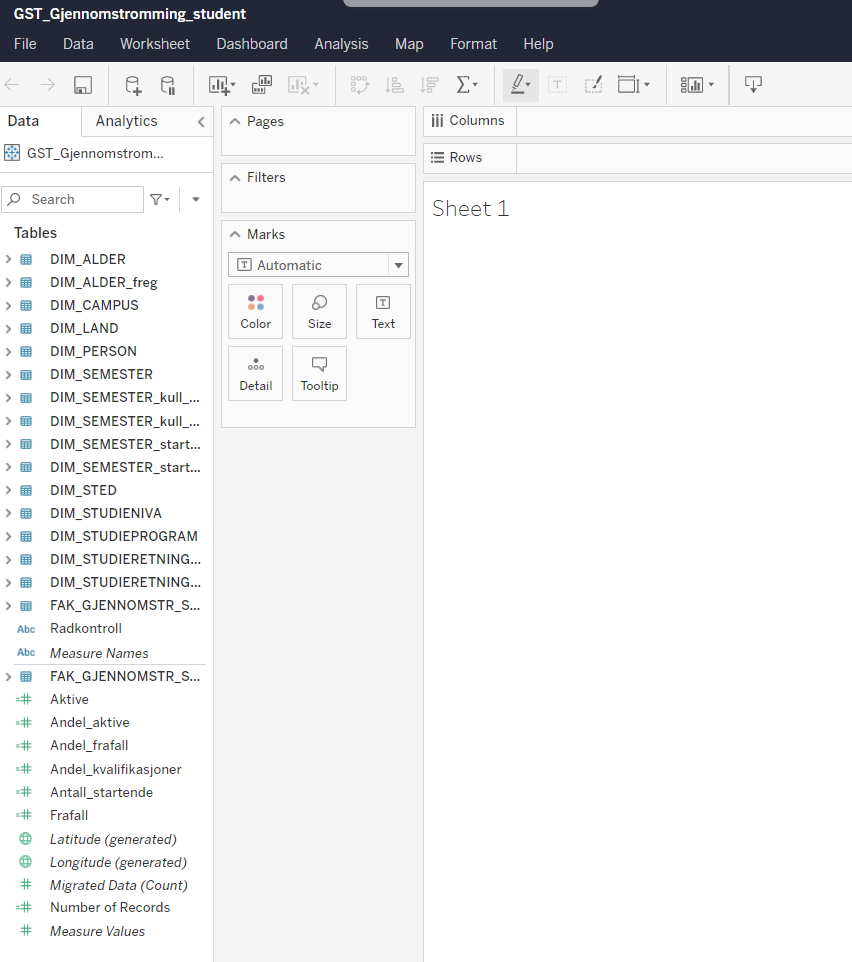
Task: Collapse the Filters card
Action: (235, 177)
